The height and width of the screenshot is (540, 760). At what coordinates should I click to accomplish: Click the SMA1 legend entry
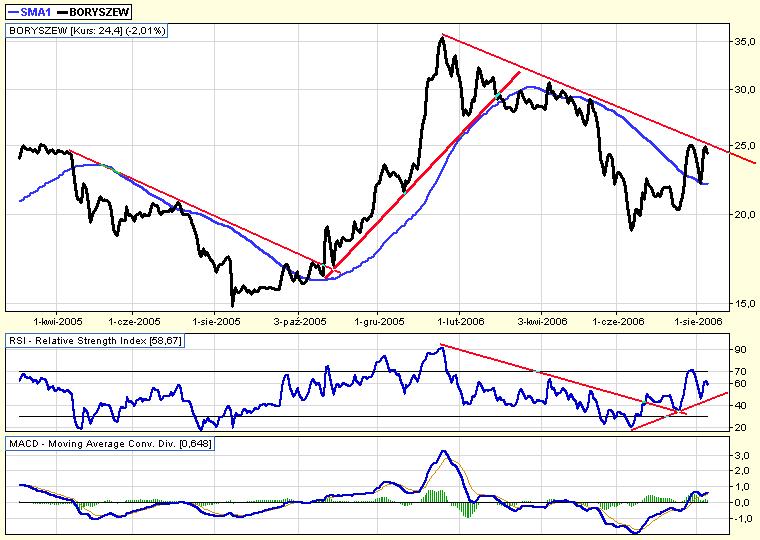tap(29, 12)
